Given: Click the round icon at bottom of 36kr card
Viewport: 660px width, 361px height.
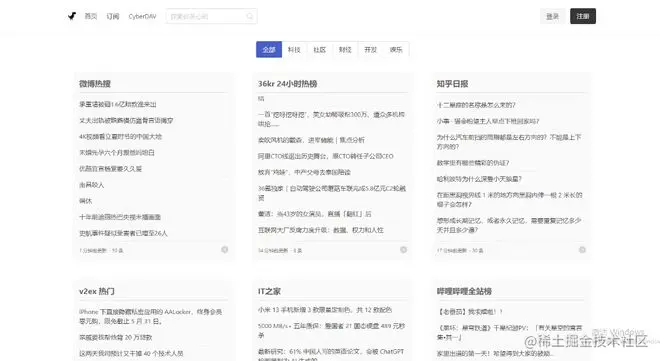Looking at the screenshot, I should [x=403, y=250].
